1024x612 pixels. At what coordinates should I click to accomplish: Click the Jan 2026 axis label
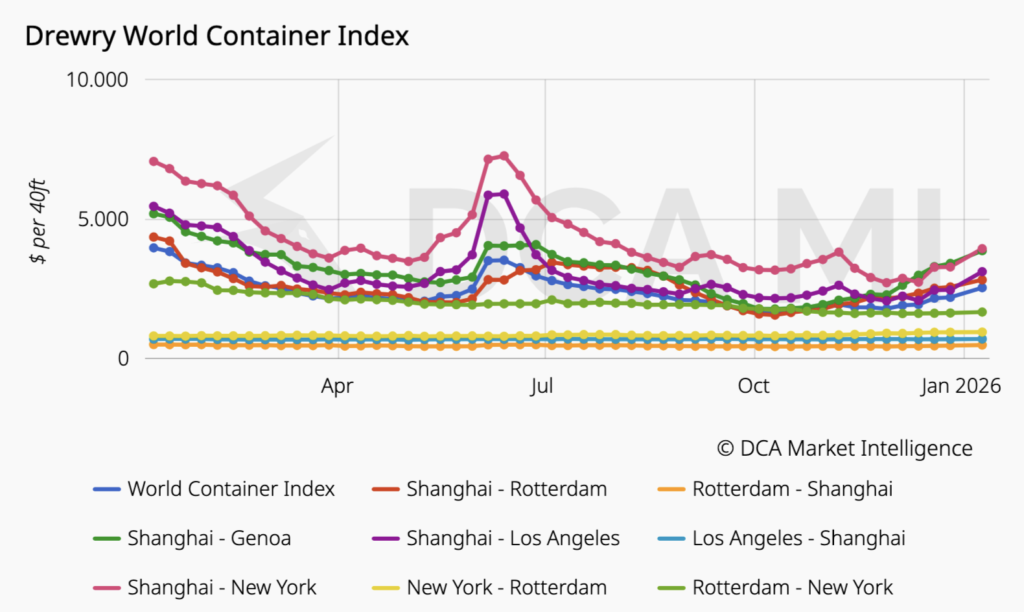961,386
